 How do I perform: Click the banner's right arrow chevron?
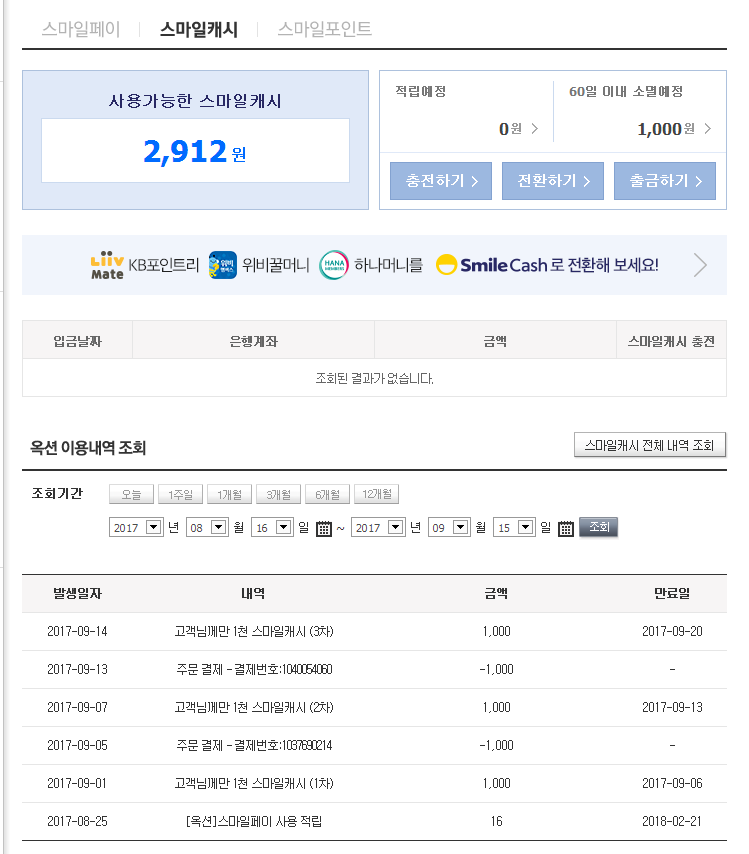click(x=700, y=265)
